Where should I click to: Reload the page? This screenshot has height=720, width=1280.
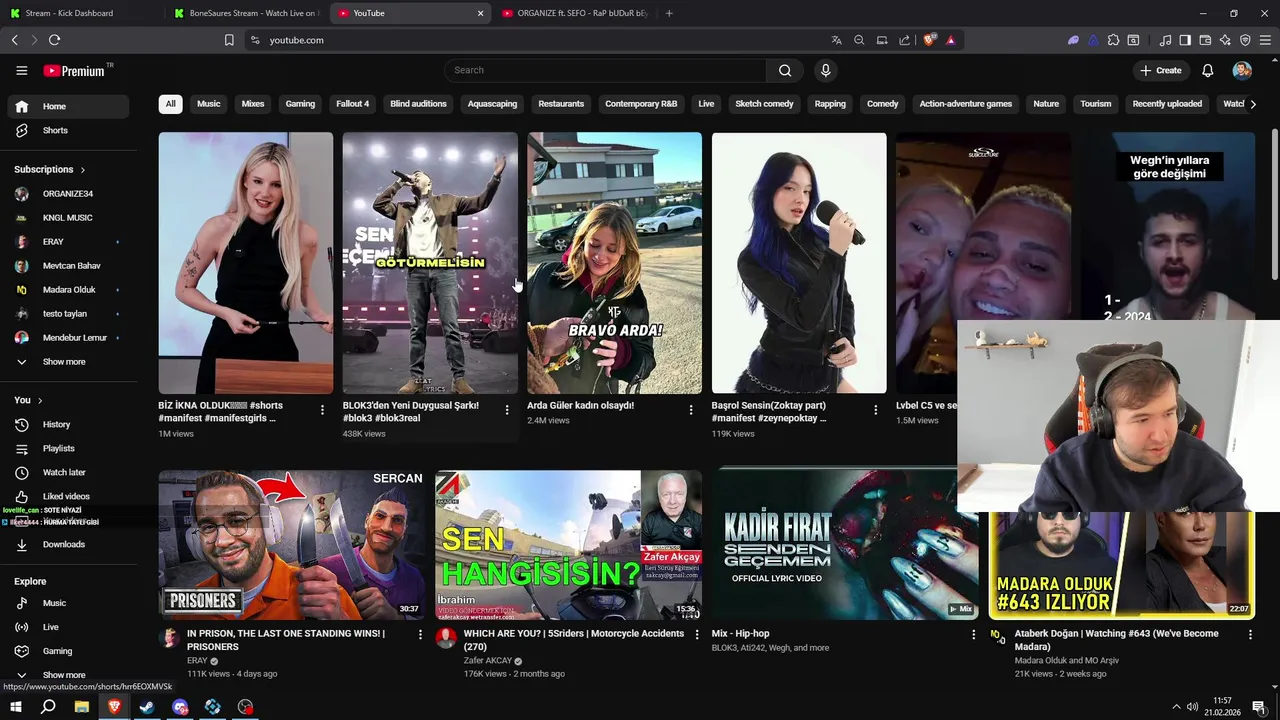click(54, 40)
